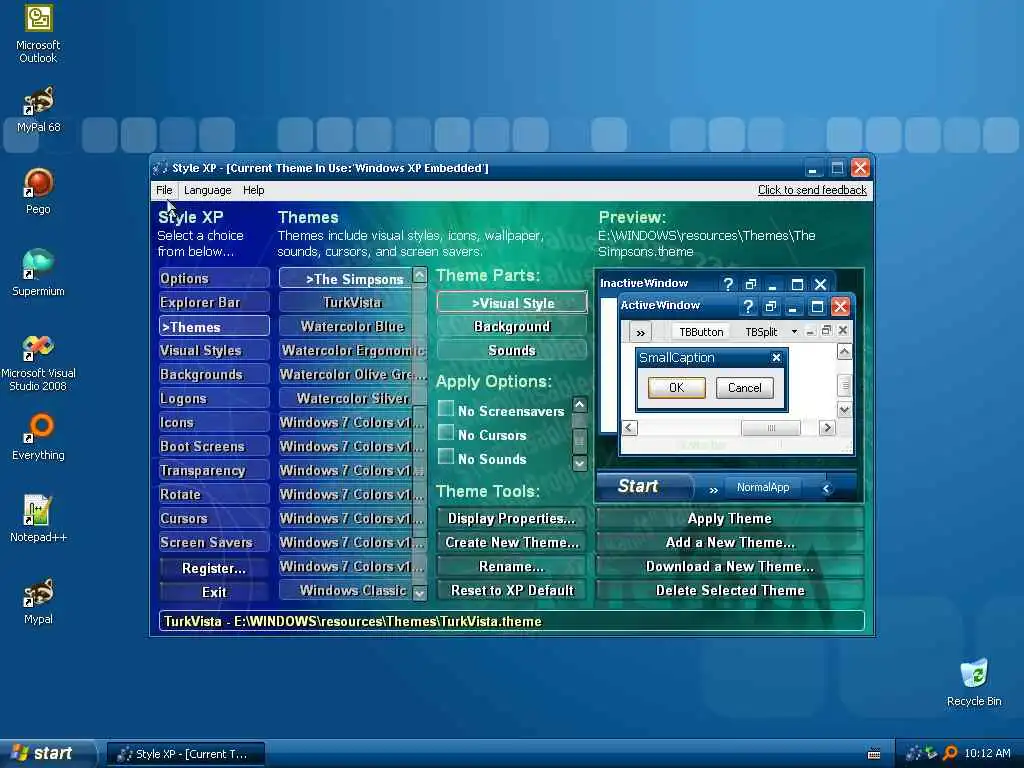Viewport: 1024px width, 768px height.
Task: Click the red close icon on ActiveWindow preview
Action: [840, 306]
